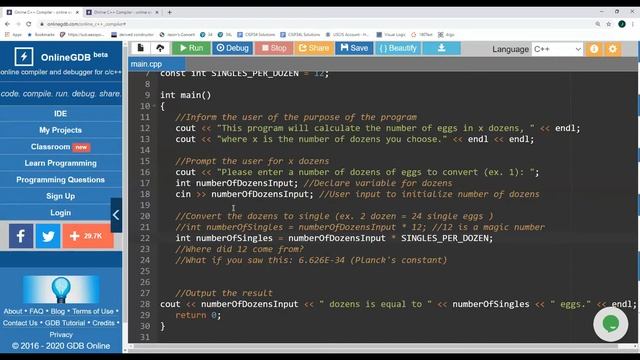
Task: Open My Projects in sidebar
Action: pyautogui.click(x=60, y=130)
